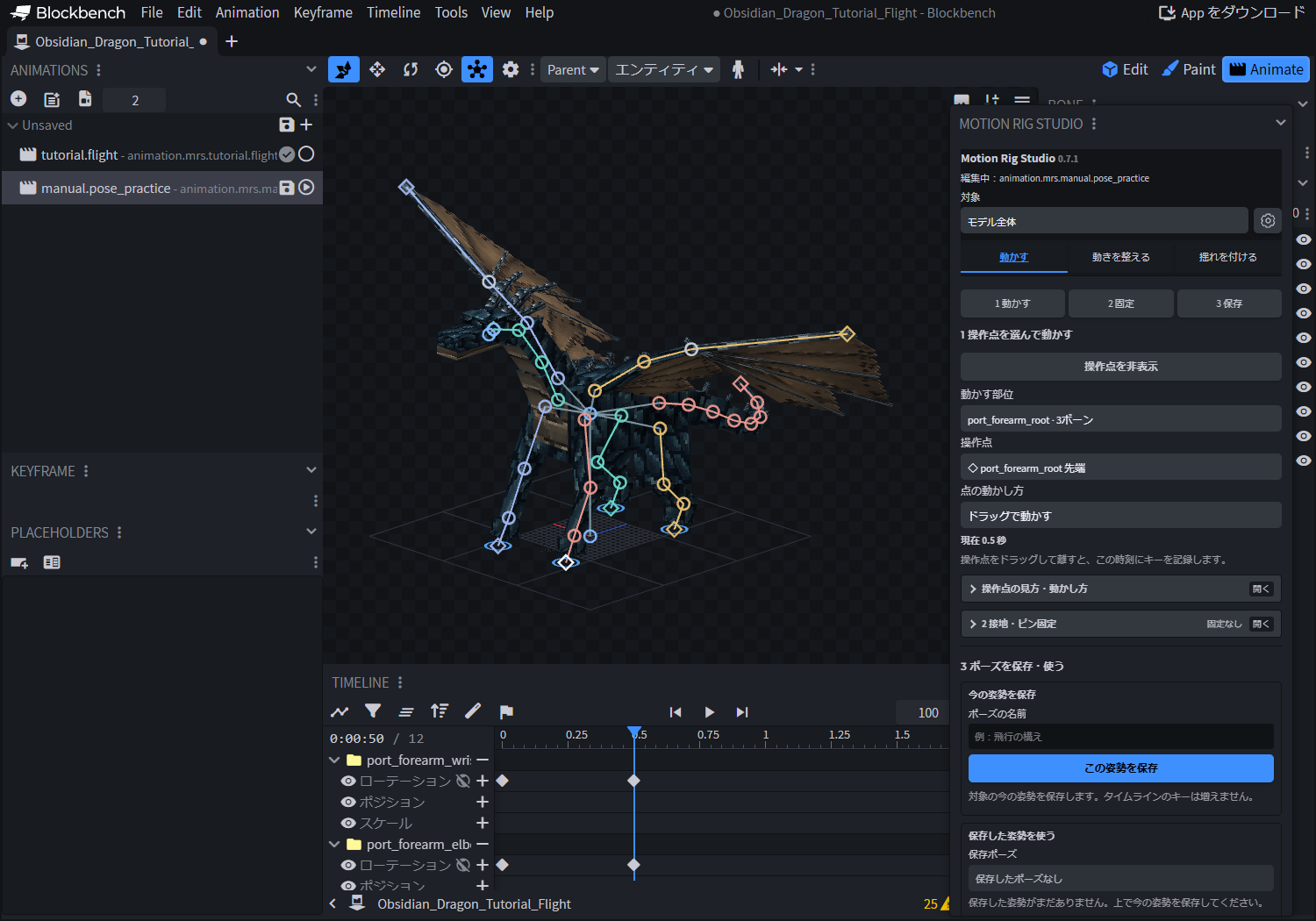Click the timeline pencil brush icon
This screenshot has width=1316, height=921.
[x=473, y=711]
